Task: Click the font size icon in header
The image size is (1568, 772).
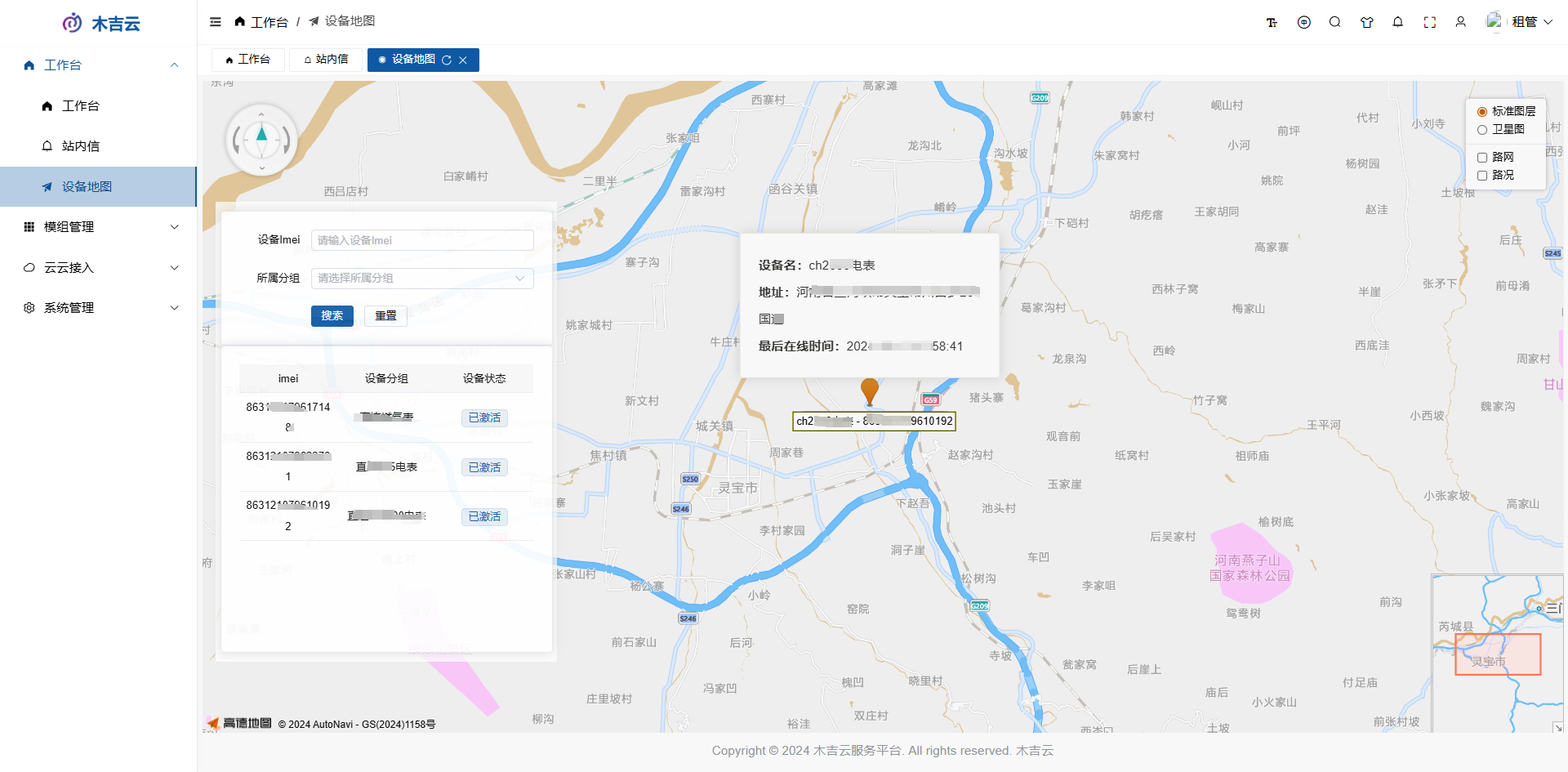Action: click(x=1272, y=22)
